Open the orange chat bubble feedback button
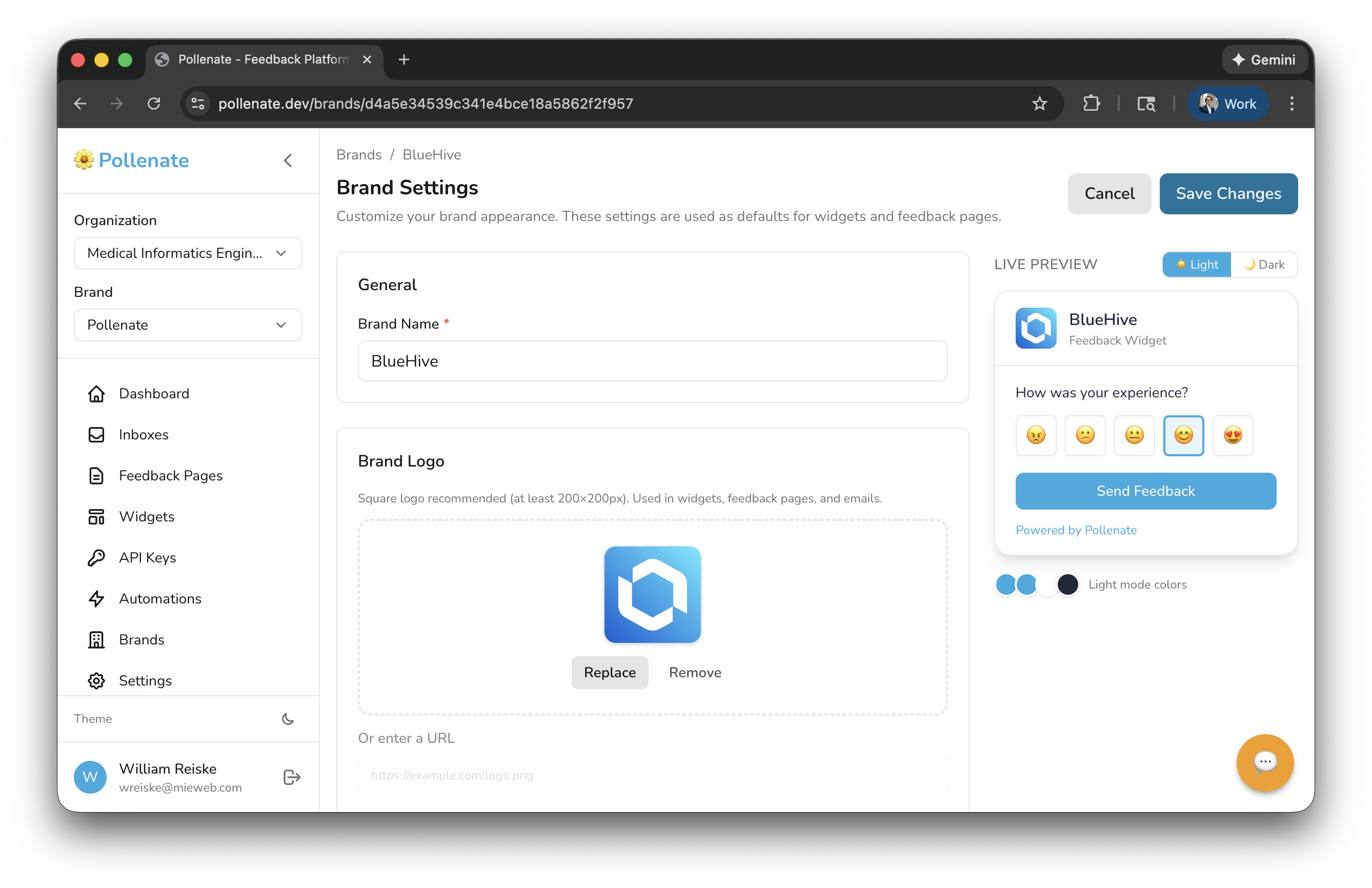This screenshot has height=888, width=1372. coord(1264,762)
